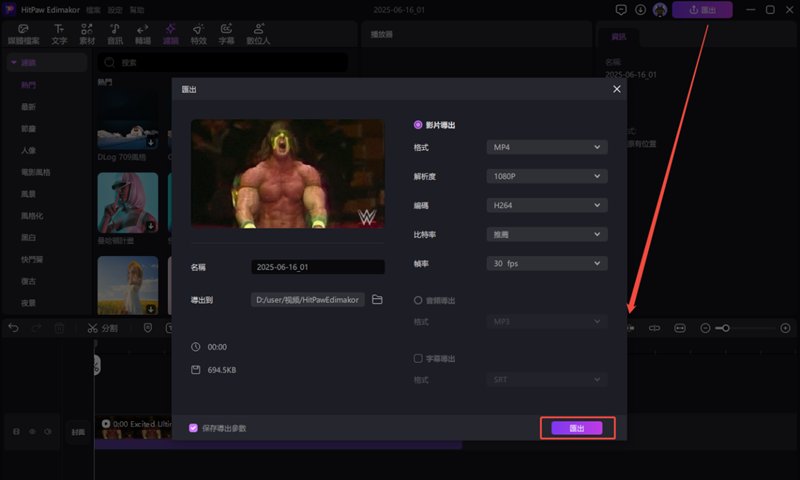Select the 影片導出 video export radio button
The image size is (800, 480).
(418, 124)
